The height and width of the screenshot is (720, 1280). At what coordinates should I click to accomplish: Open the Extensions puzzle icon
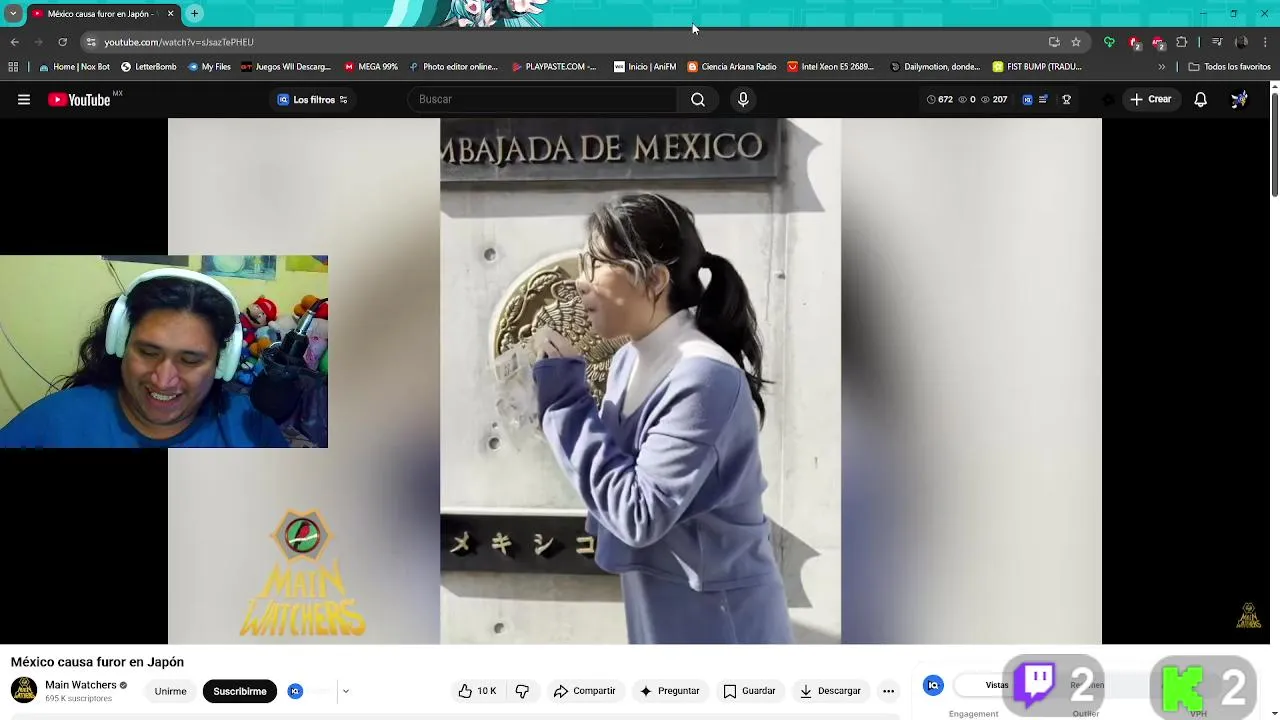pos(1181,42)
